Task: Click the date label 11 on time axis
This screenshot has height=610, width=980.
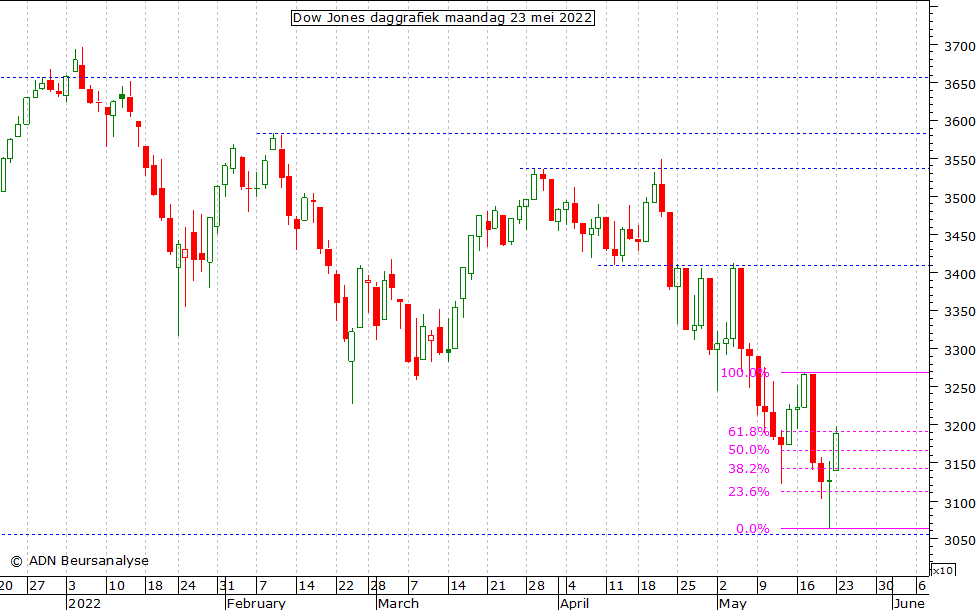Action: click(x=616, y=586)
